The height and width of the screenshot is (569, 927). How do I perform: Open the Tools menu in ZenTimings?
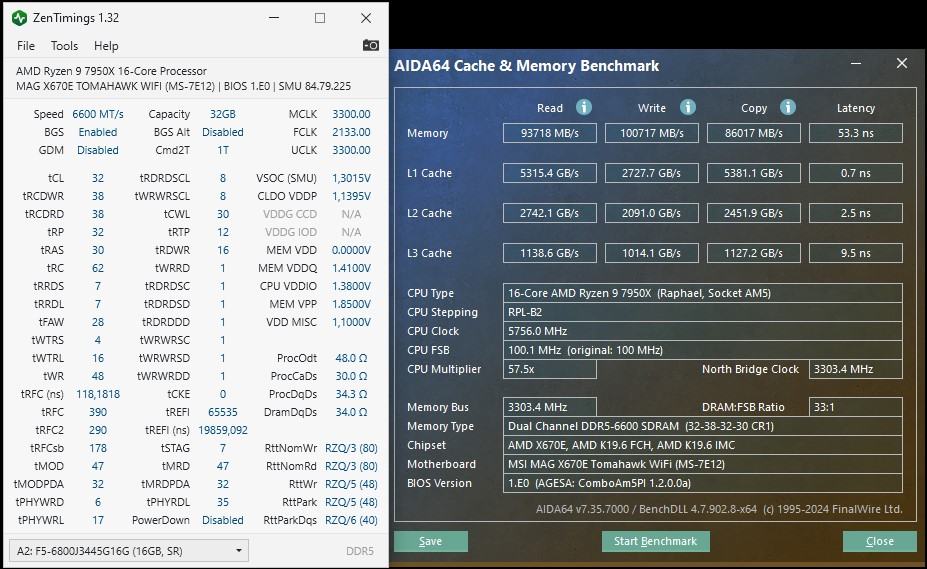64,46
